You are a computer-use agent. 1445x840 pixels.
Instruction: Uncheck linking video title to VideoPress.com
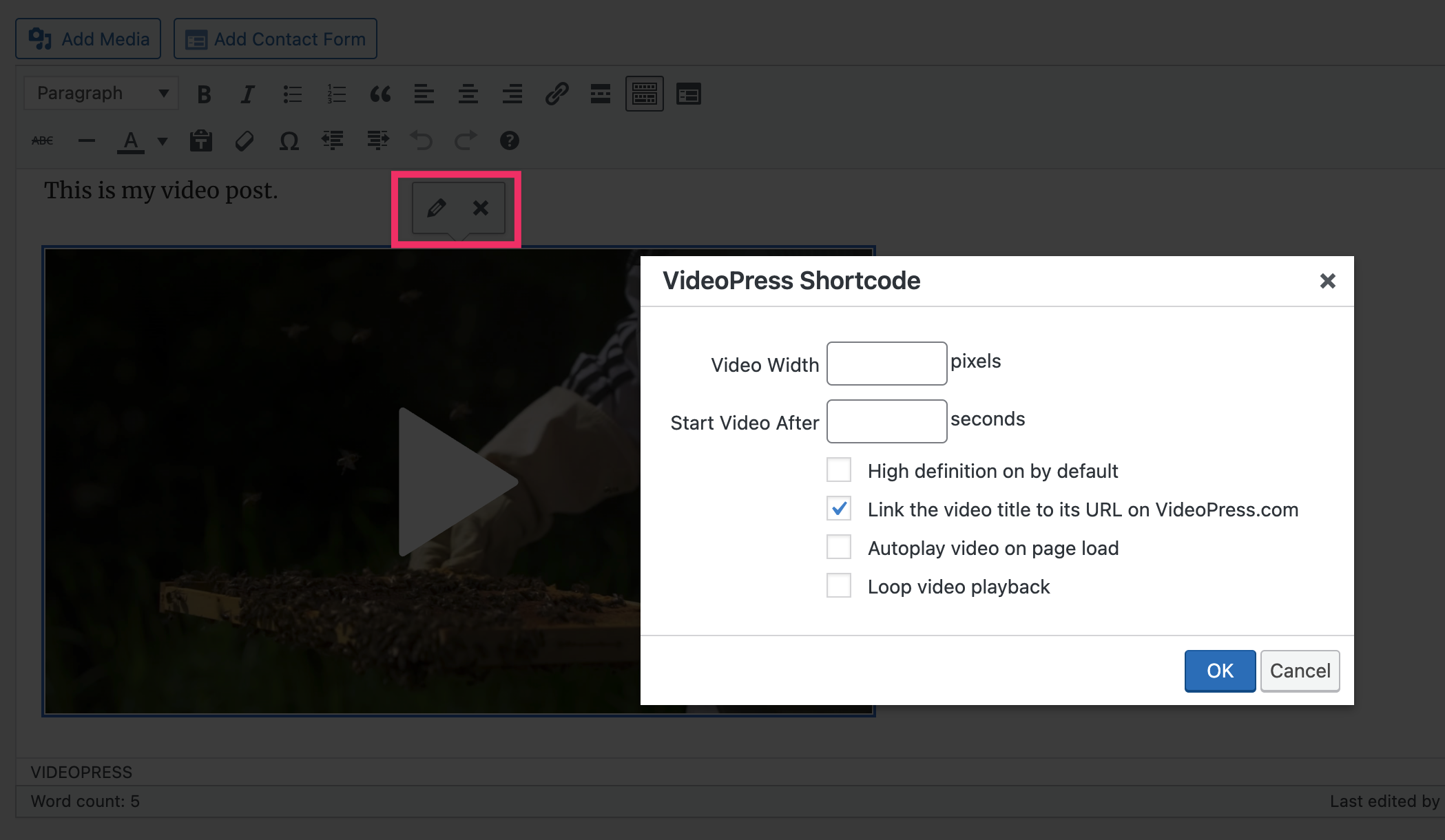tap(838, 508)
